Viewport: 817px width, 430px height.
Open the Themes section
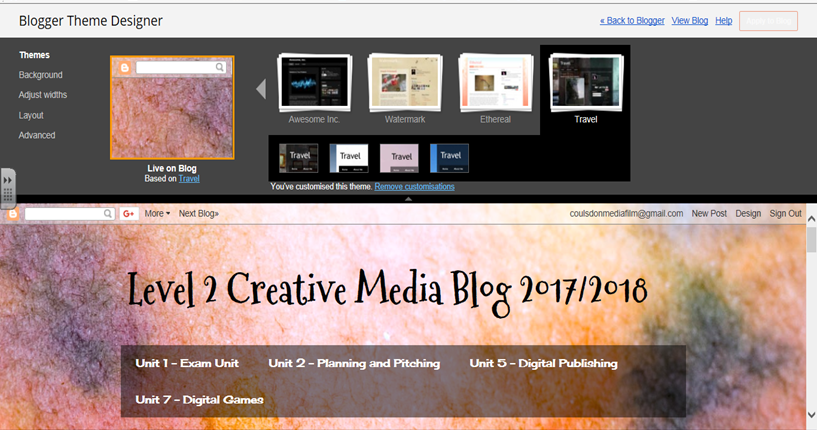[x=34, y=55]
